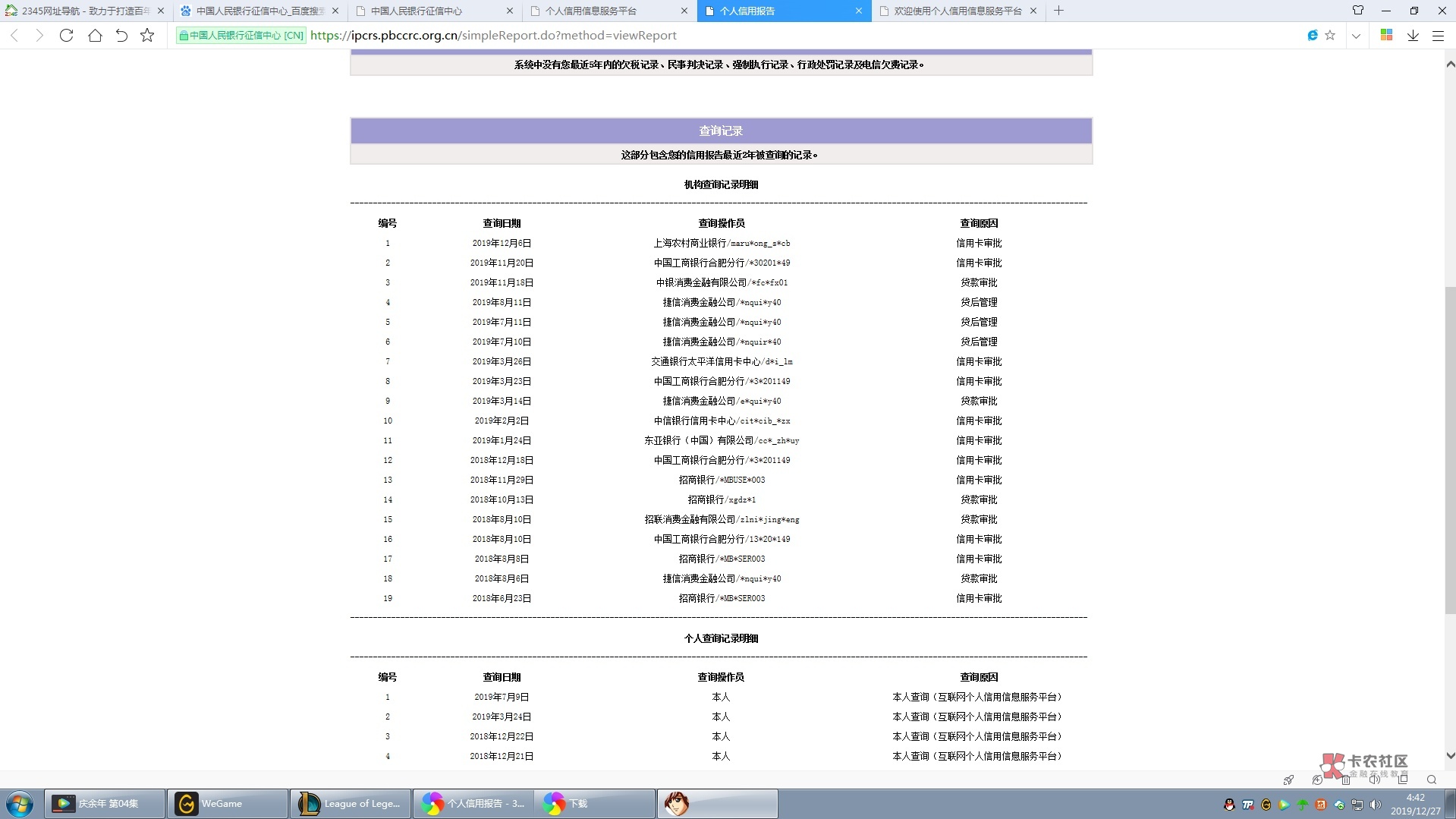Reload the page with the refresh icon
Viewport: 1456px width, 819px height.
(x=66, y=36)
